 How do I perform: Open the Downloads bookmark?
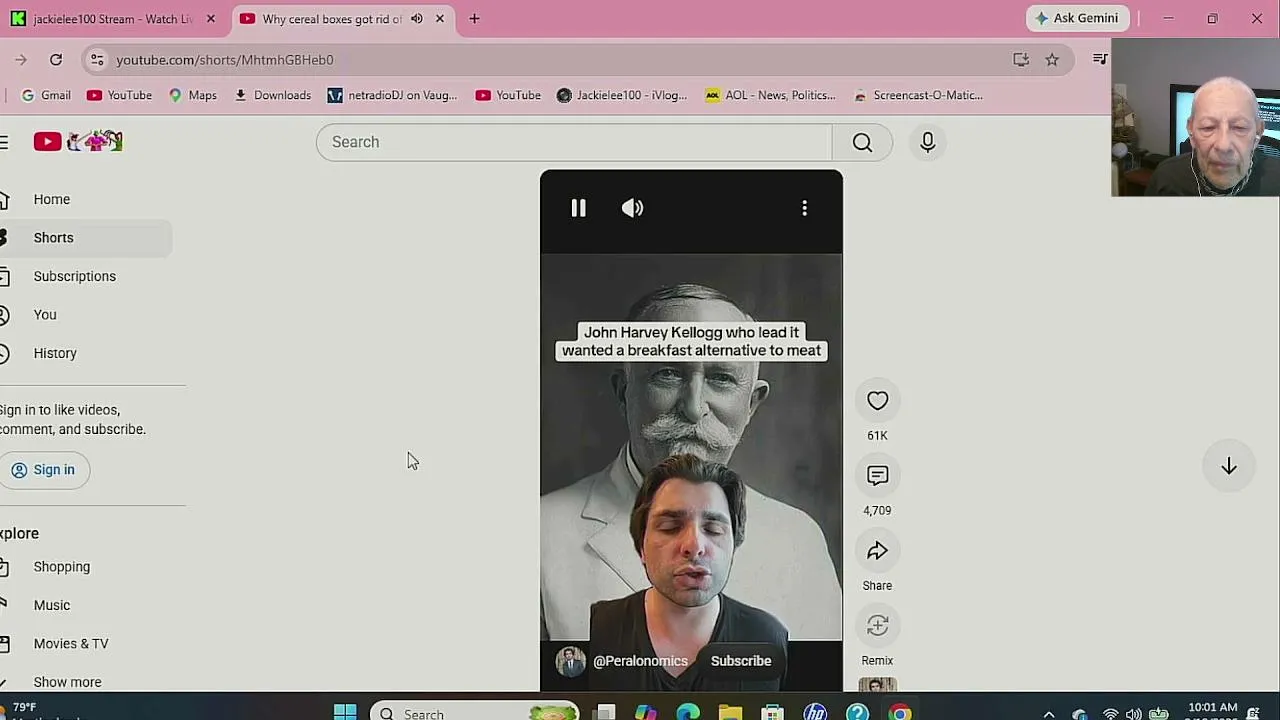pyautogui.click(x=272, y=95)
